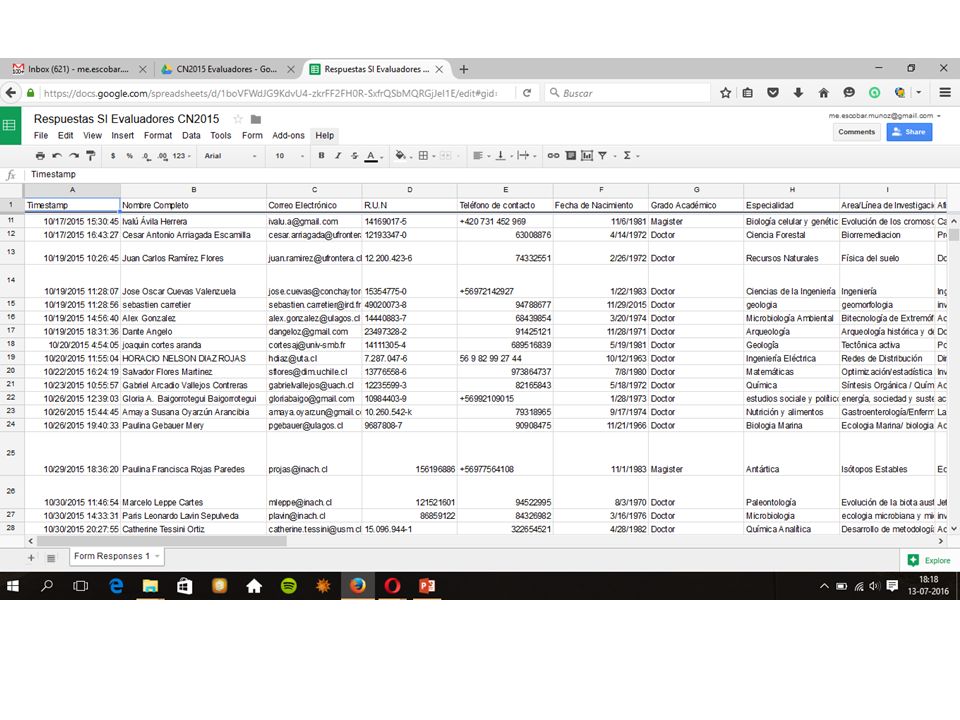
Task: Open the Firefox hamburger menu
Action: click(x=945, y=92)
